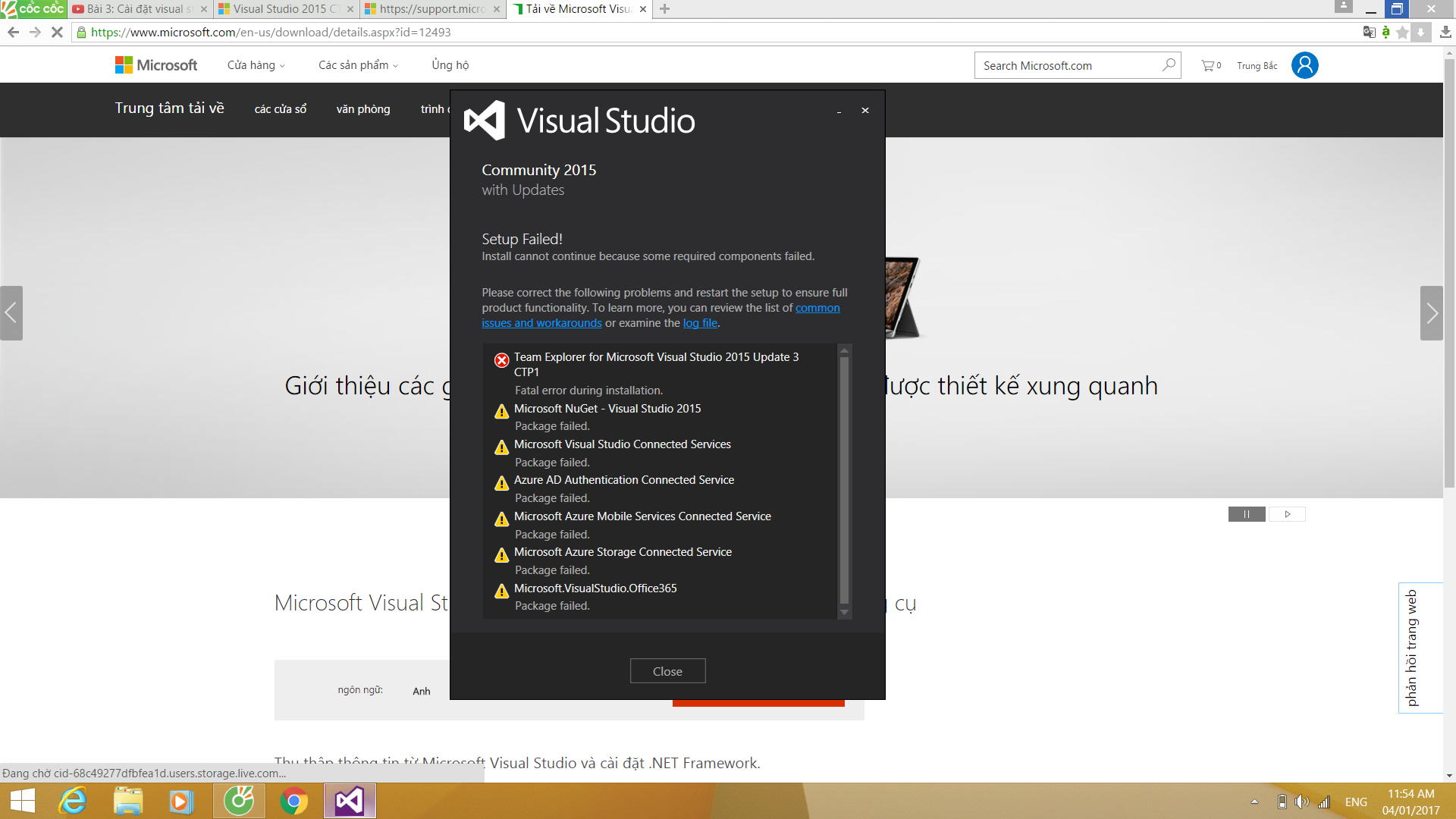Click the search magnifier icon
Image resolution: width=1456 pixels, height=819 pixels.
[x=1169, y=65]
